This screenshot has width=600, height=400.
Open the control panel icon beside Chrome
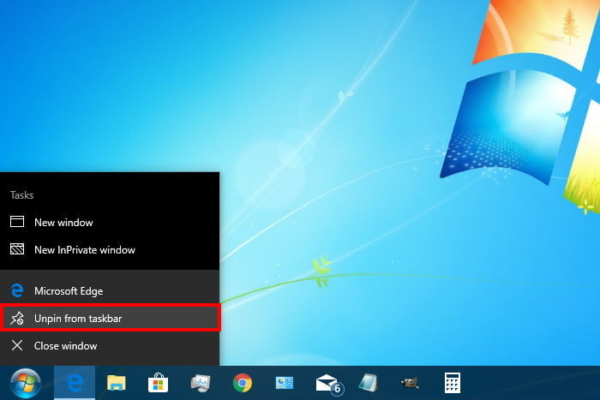pos(284,383)
